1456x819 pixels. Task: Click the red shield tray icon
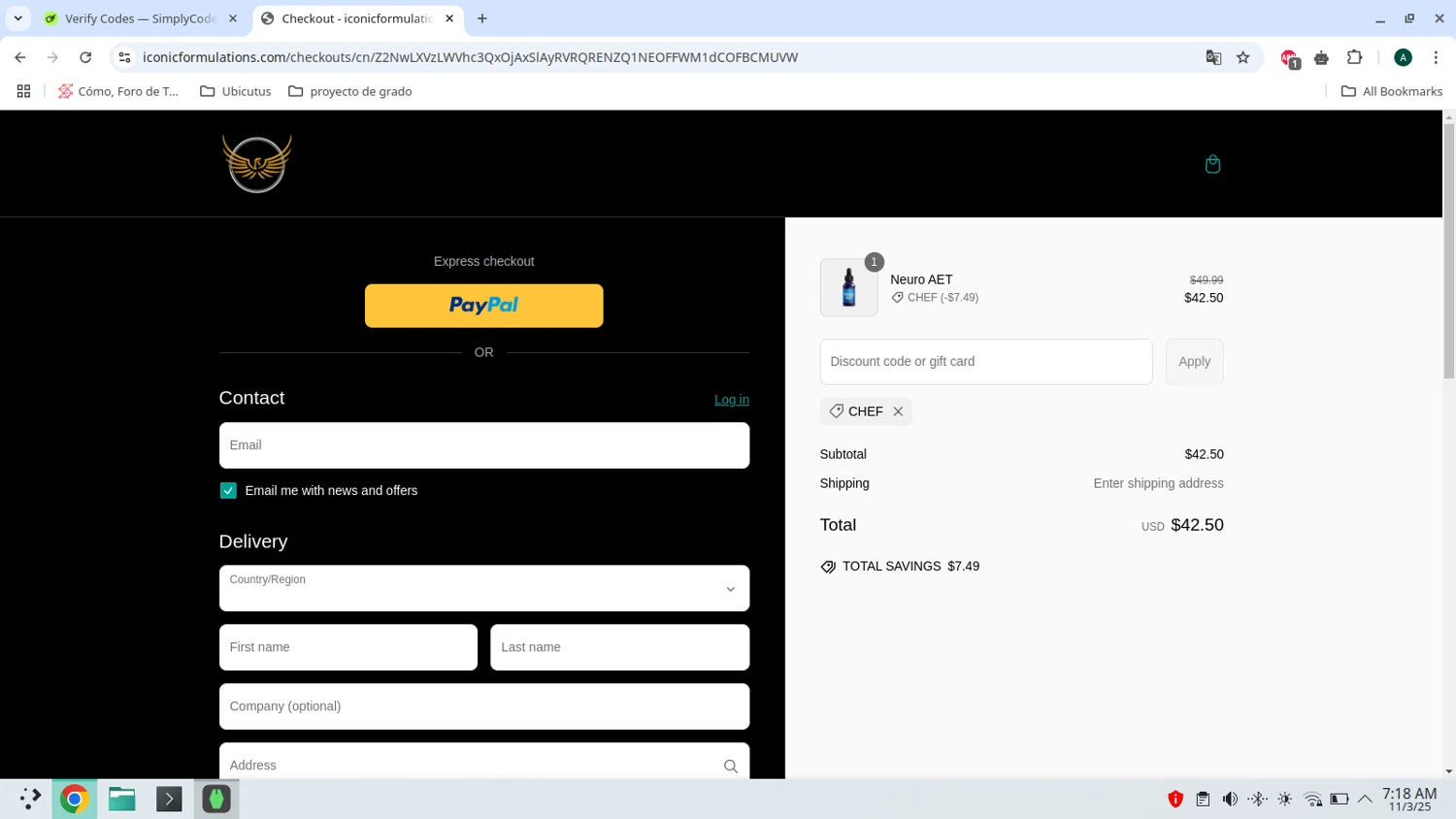point(1175,800)
